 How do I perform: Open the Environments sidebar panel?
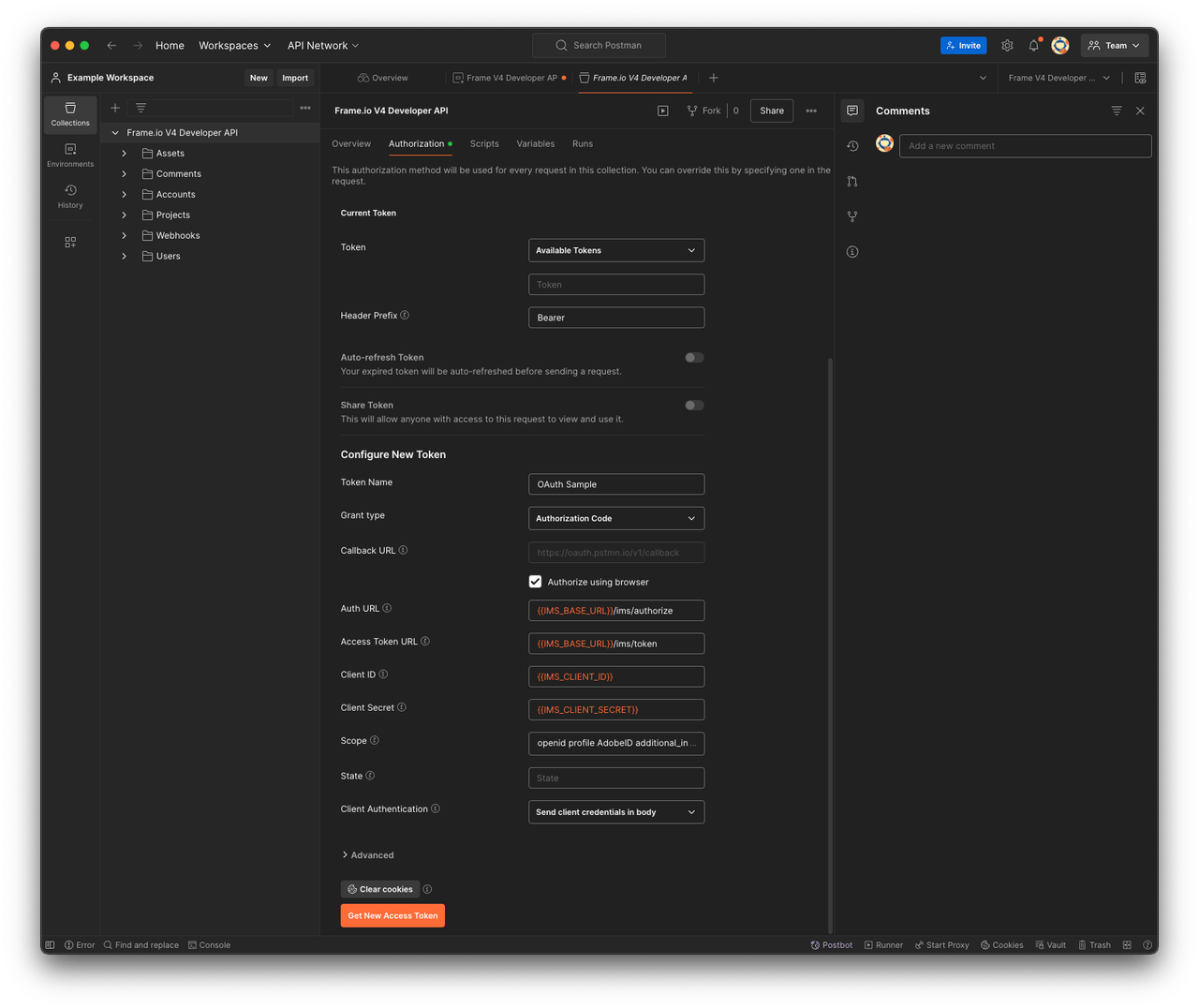pyautogui.click(x=70, y=156)
